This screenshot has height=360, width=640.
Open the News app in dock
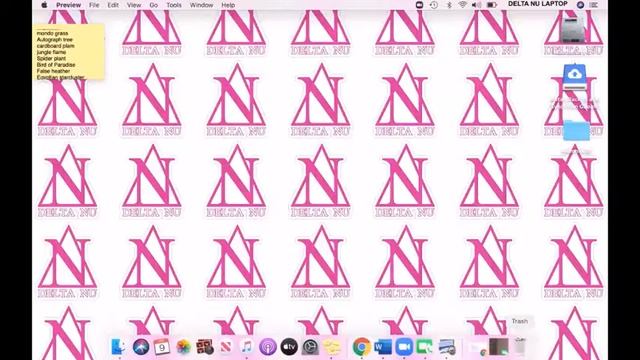pyautogui.click(x=226, y=347)
